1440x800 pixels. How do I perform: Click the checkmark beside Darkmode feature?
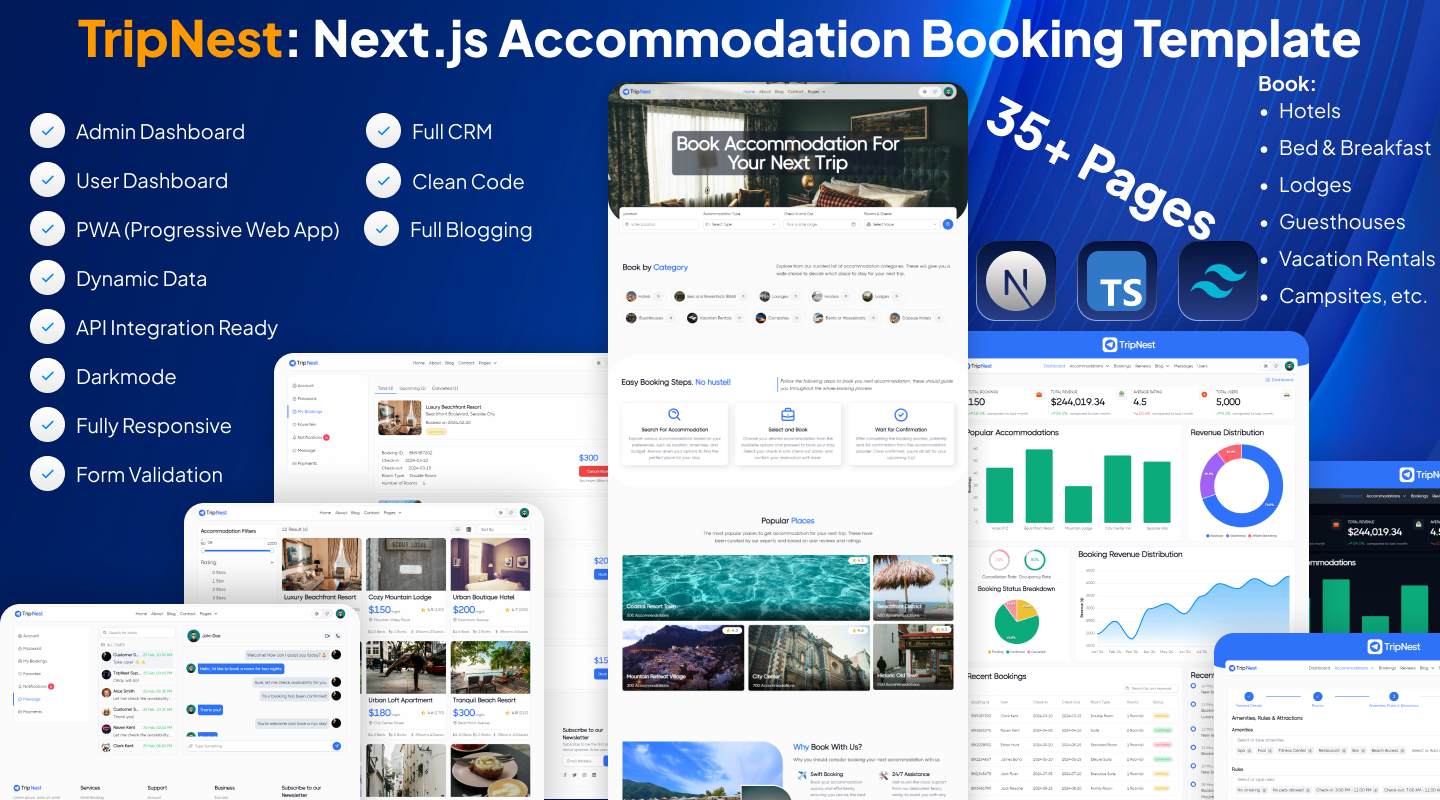47,377
